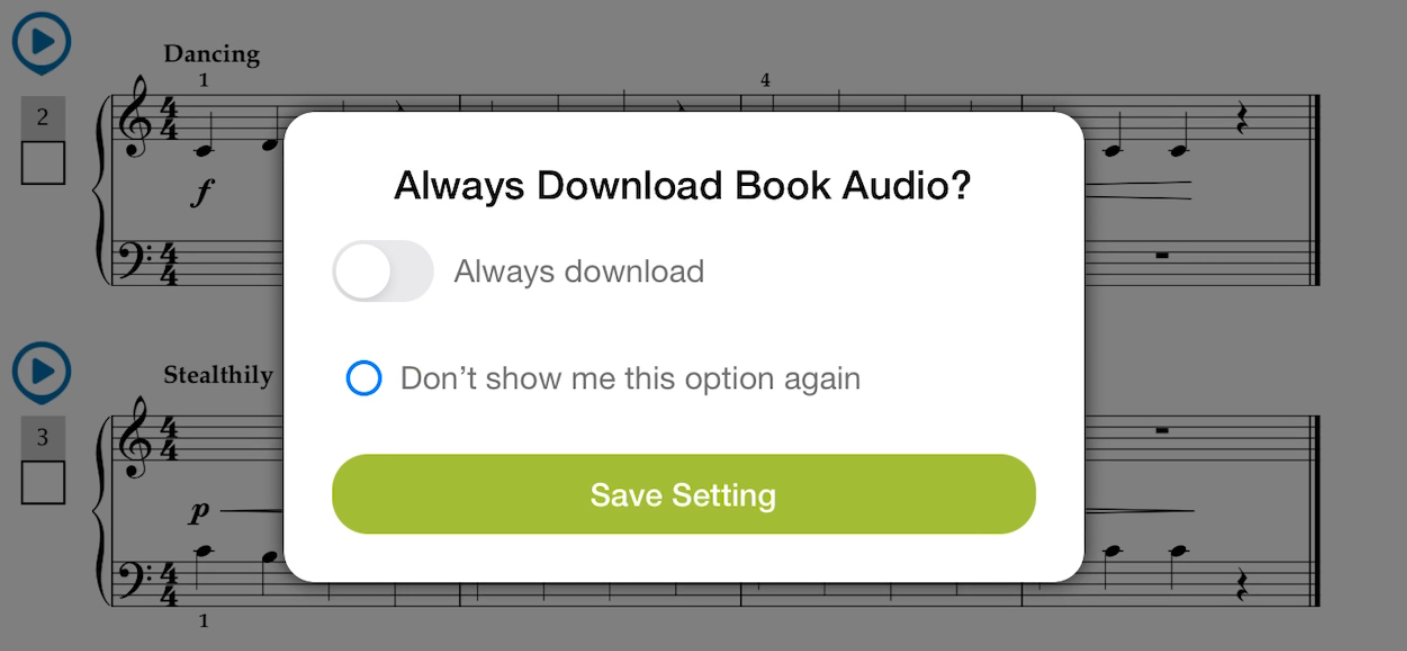
Task: Click the "Always Download Book Audio?" heading
Action: click(683, 184)
